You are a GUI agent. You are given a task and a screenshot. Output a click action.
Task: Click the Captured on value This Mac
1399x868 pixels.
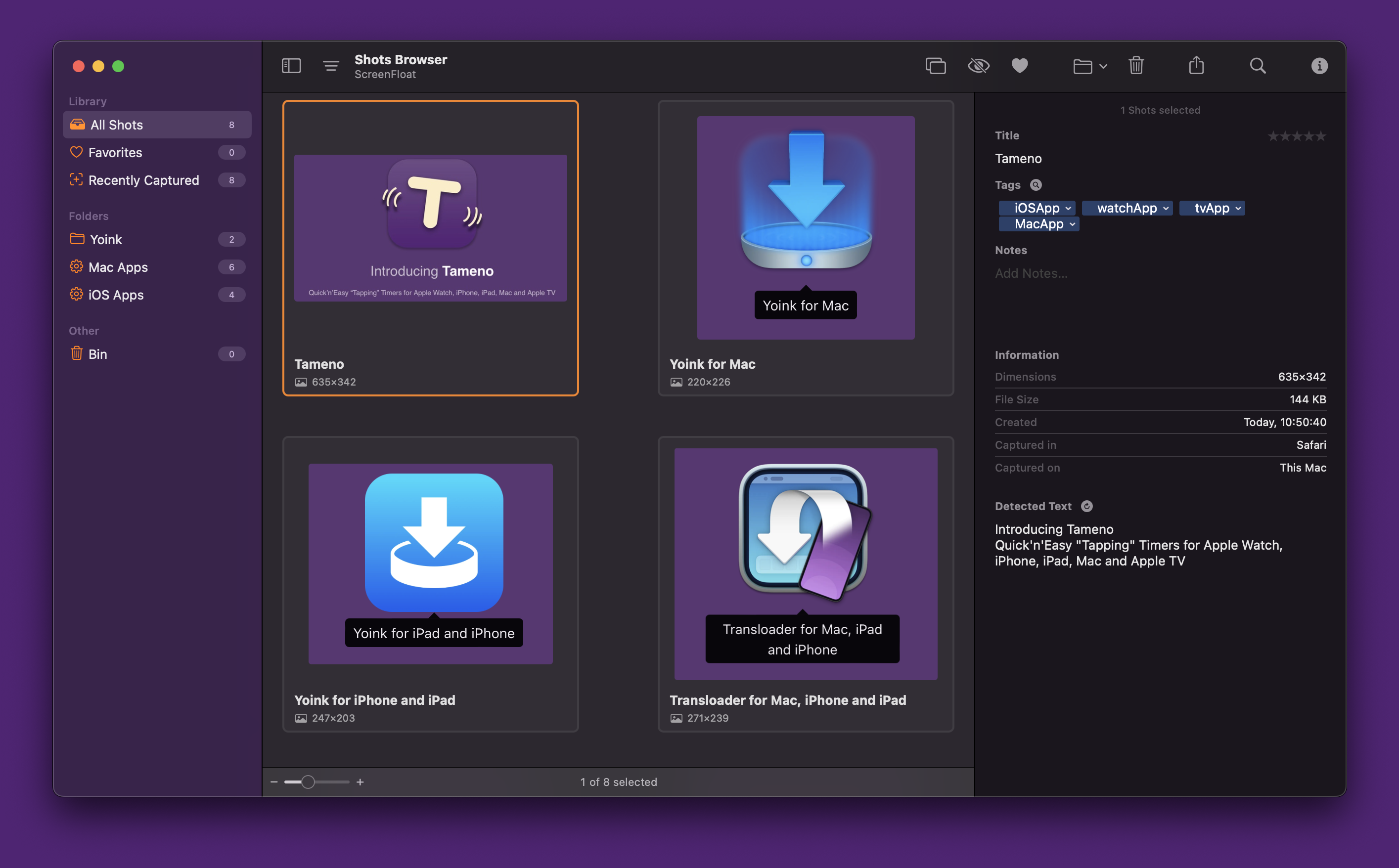click(x=1303, y=467)
